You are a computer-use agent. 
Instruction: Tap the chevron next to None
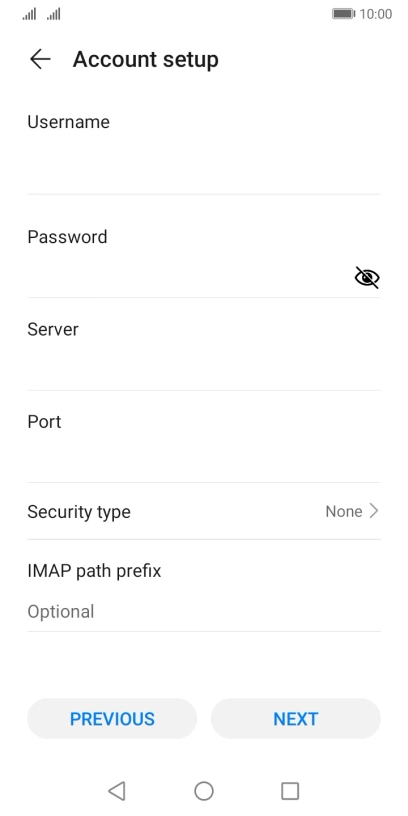coord(374,512)
